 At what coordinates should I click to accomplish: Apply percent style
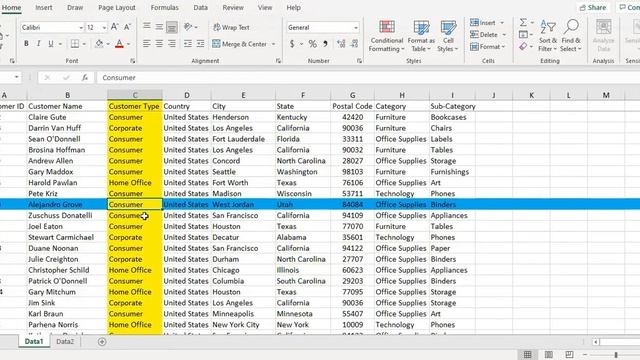coord(312,44)
